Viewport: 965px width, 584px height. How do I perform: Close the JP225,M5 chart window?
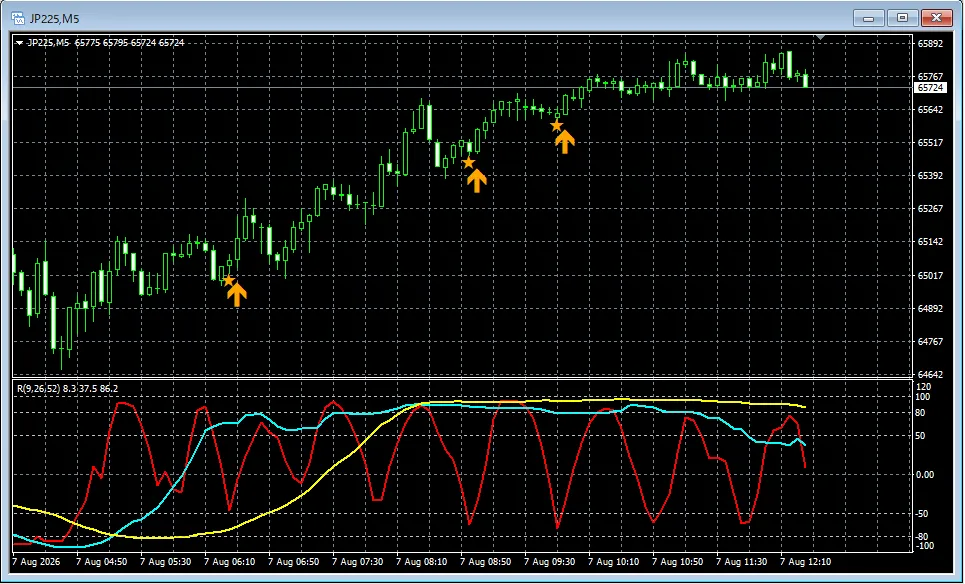937,18
